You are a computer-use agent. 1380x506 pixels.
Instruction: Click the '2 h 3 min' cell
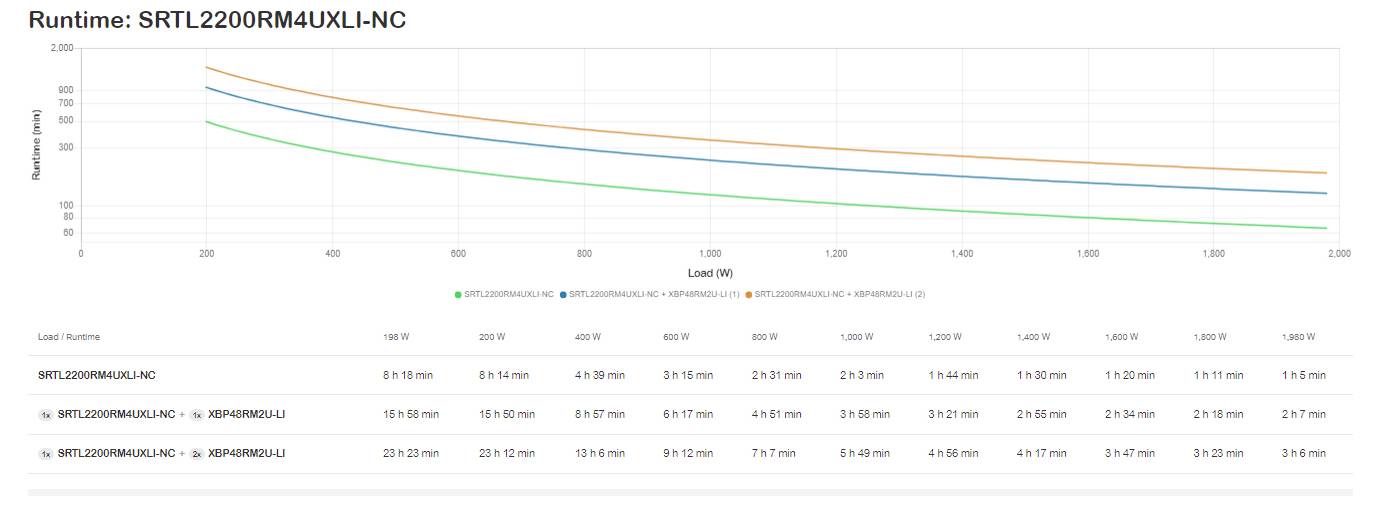[x=862, y=375]
